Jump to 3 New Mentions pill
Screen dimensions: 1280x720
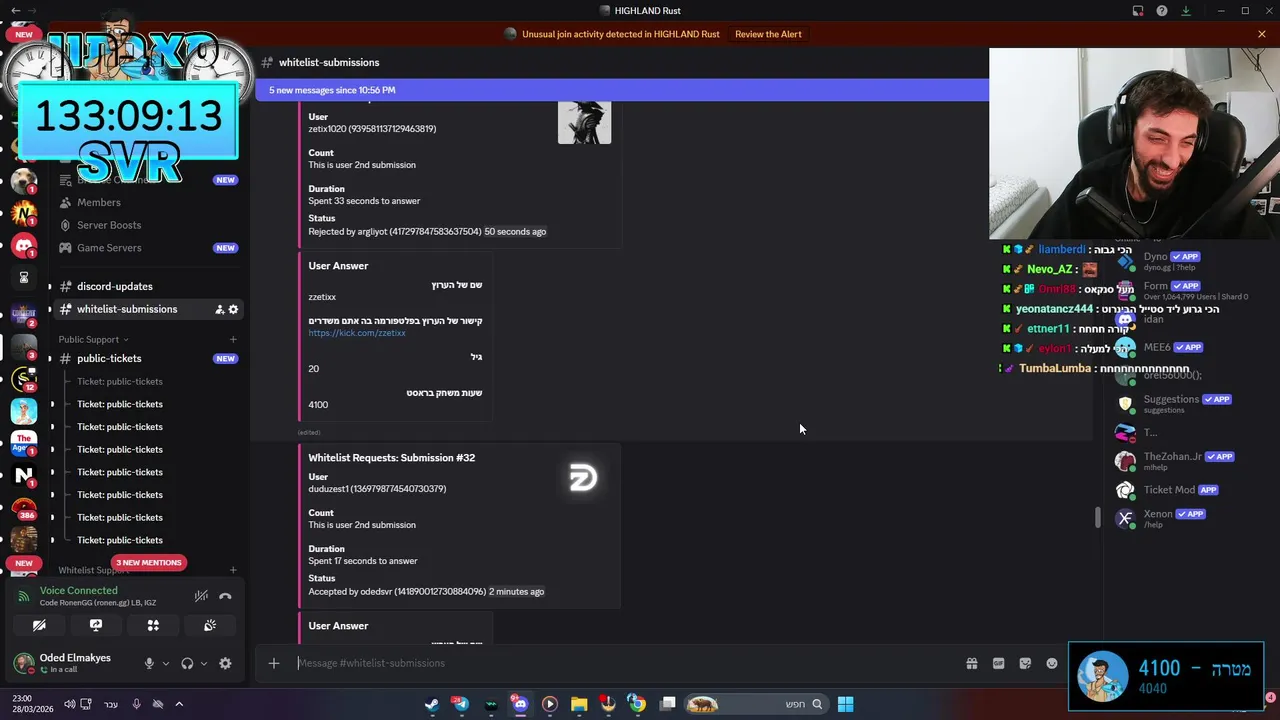pyautogui.click(x=148, y=562)
